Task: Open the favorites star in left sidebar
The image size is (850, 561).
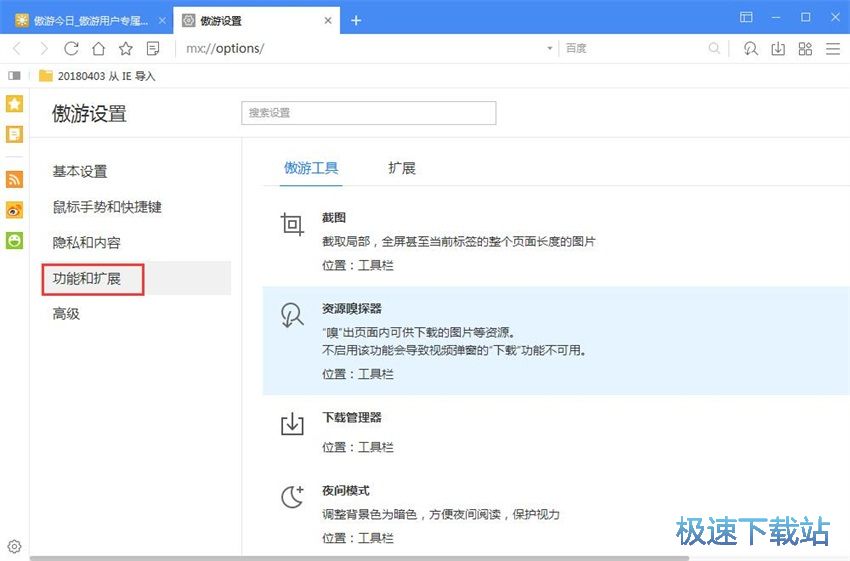Action: (15, 104)
